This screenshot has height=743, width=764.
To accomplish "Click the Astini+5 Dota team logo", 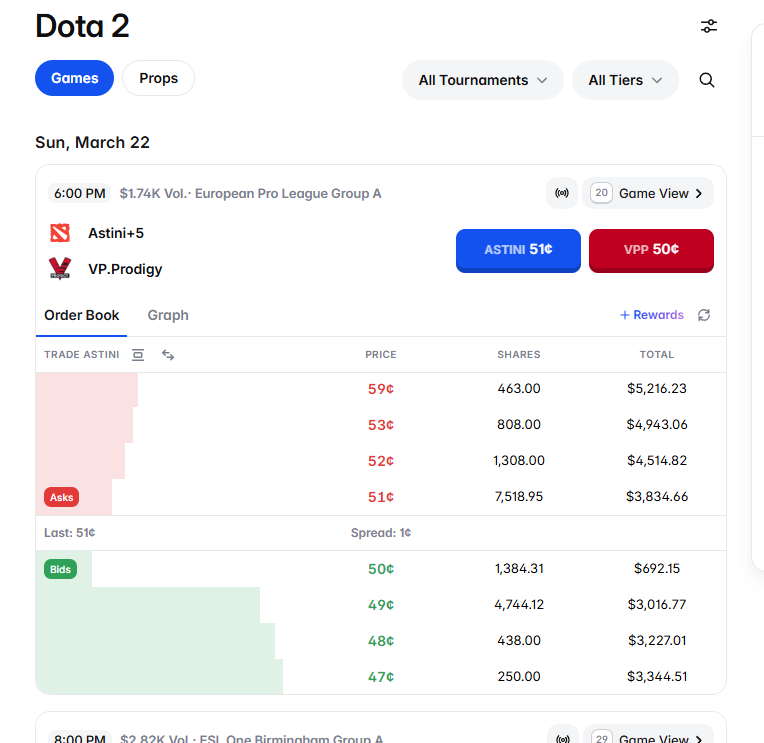I will [60, 233].
